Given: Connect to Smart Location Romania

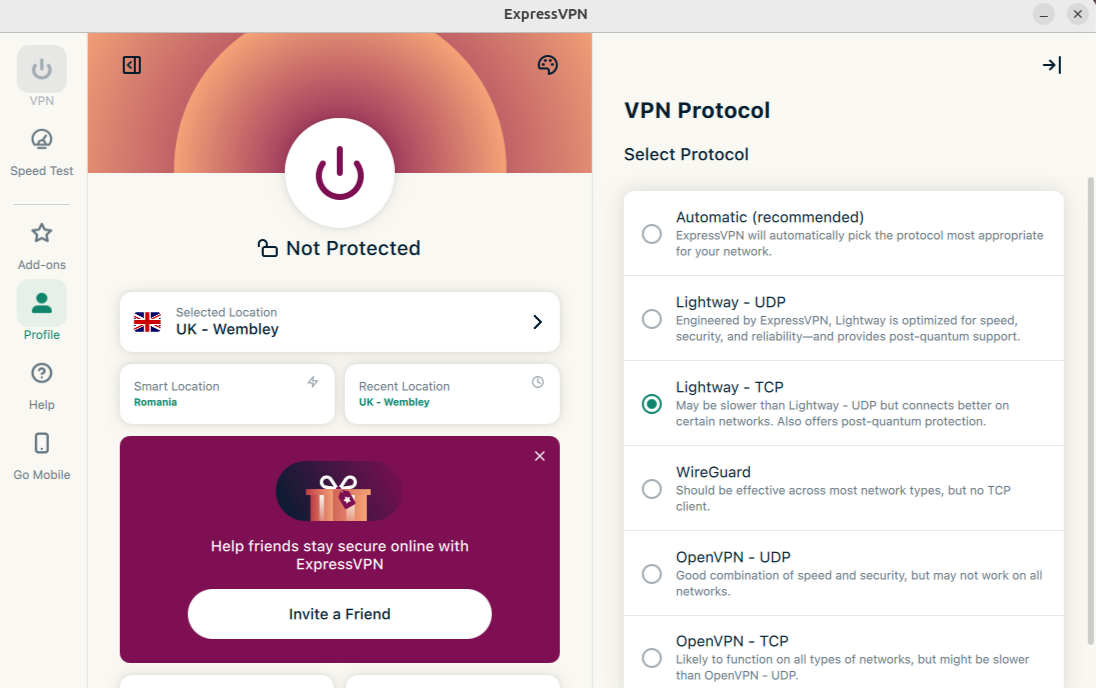Looking at the screenshot, I should pyautogui.click(x=227, y=394).
